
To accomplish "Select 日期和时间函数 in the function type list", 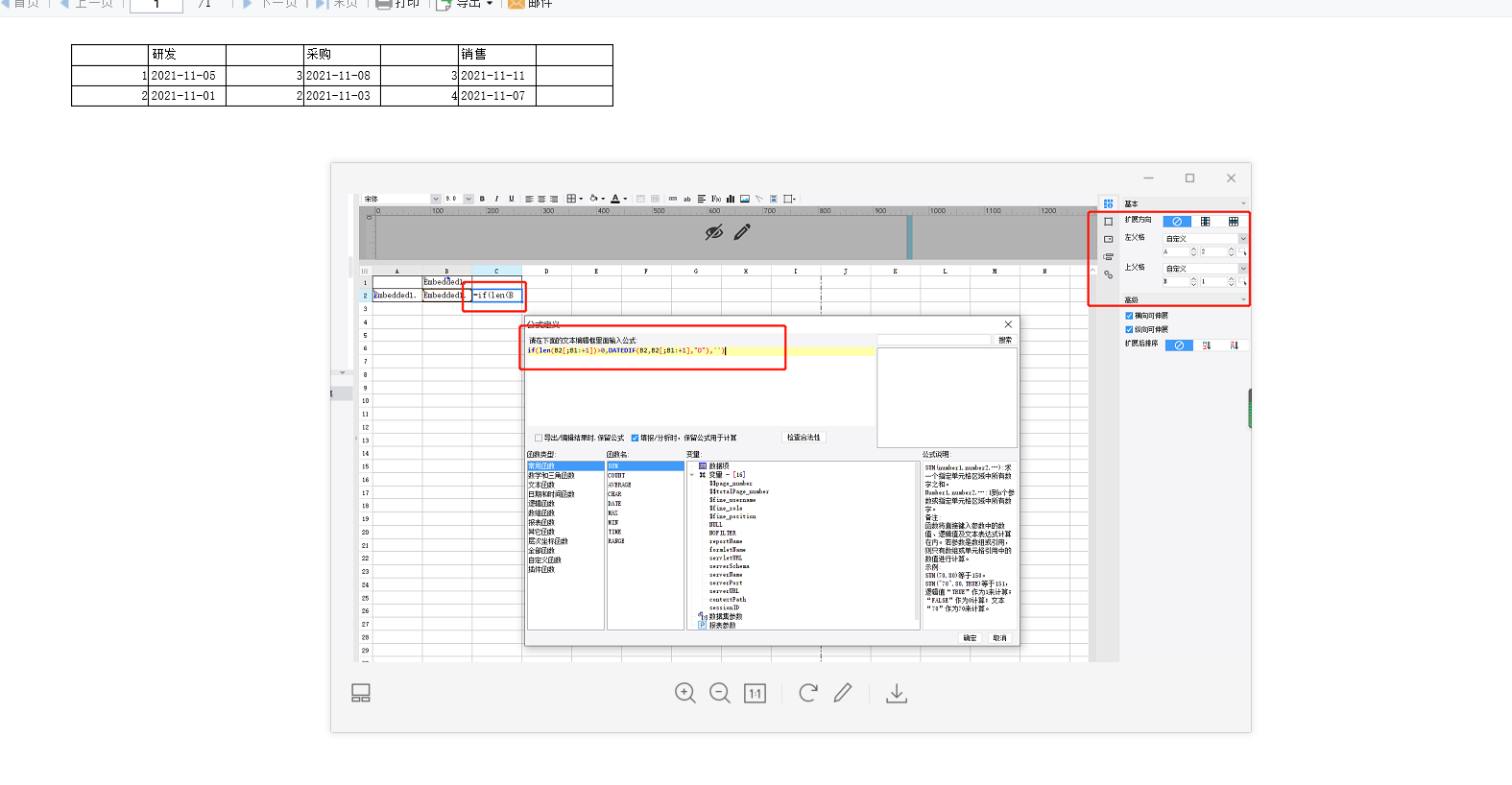I will pyautogui.click(x=551, y=494).
